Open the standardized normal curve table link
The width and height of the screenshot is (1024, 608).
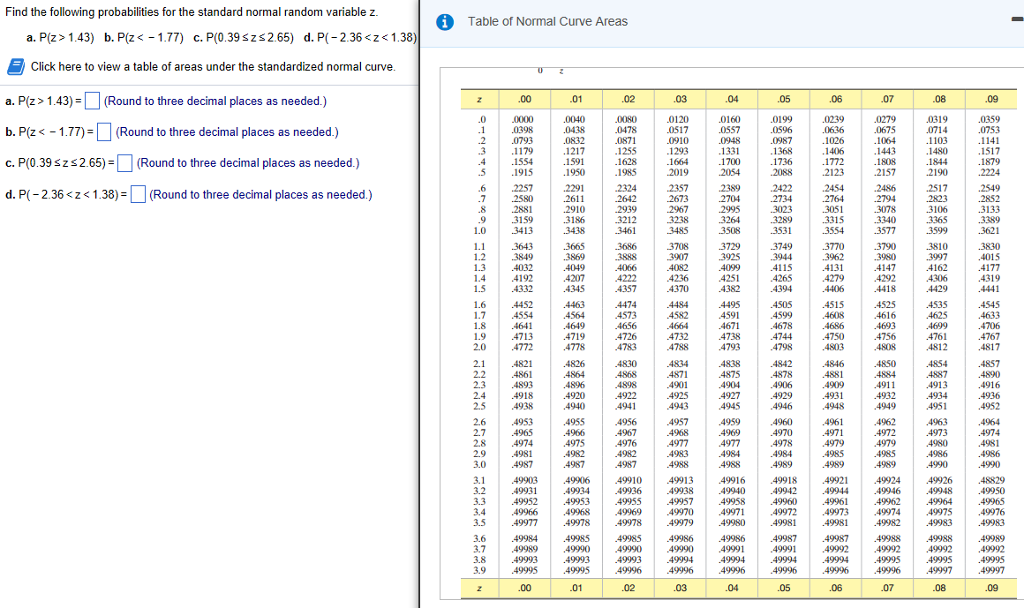pyautogui.click(x=212, y=67)
